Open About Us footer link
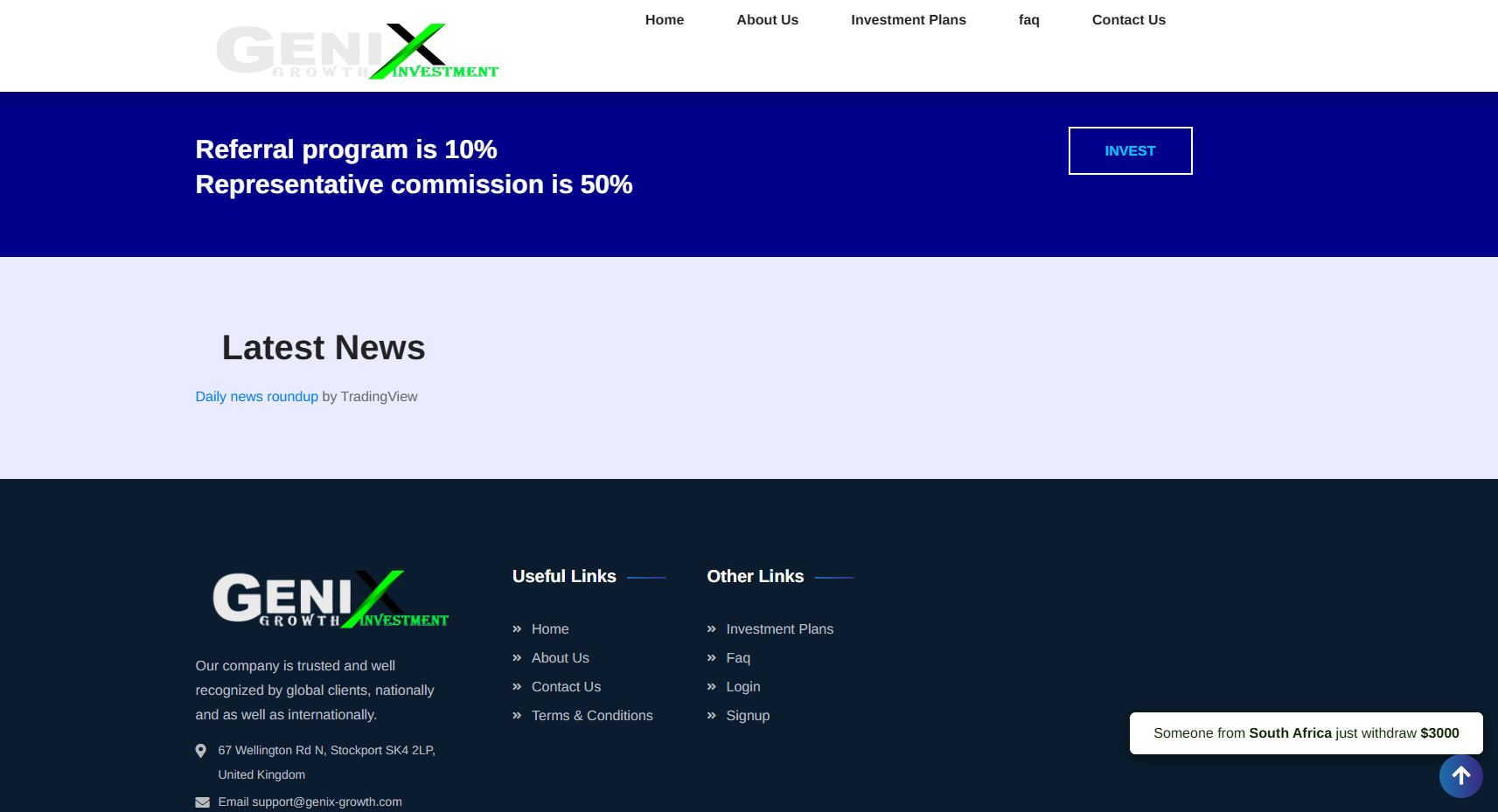Screen dimensions: 1498x812 (560, 658)
